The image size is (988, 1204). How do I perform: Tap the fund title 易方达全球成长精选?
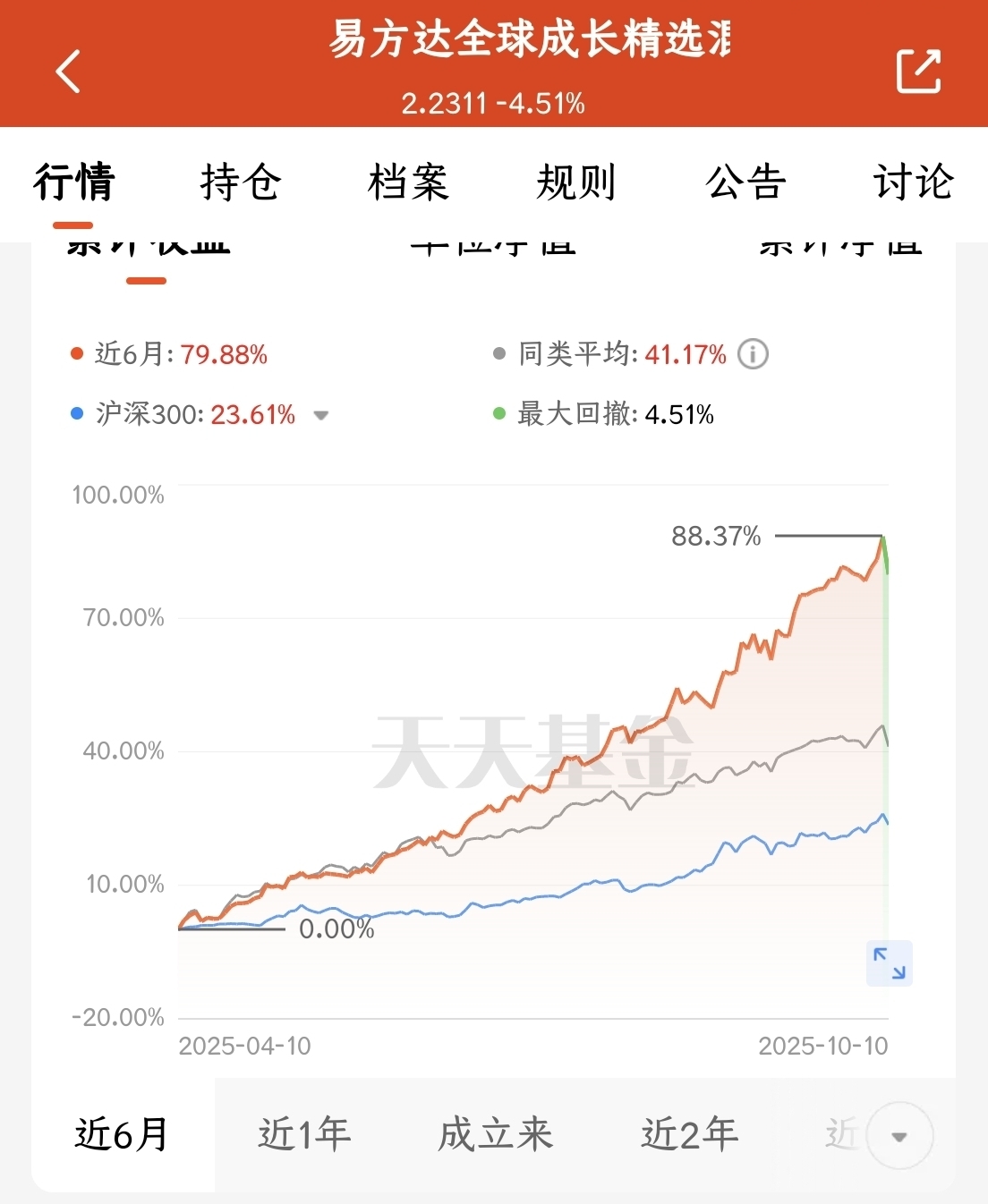(530, 40)
